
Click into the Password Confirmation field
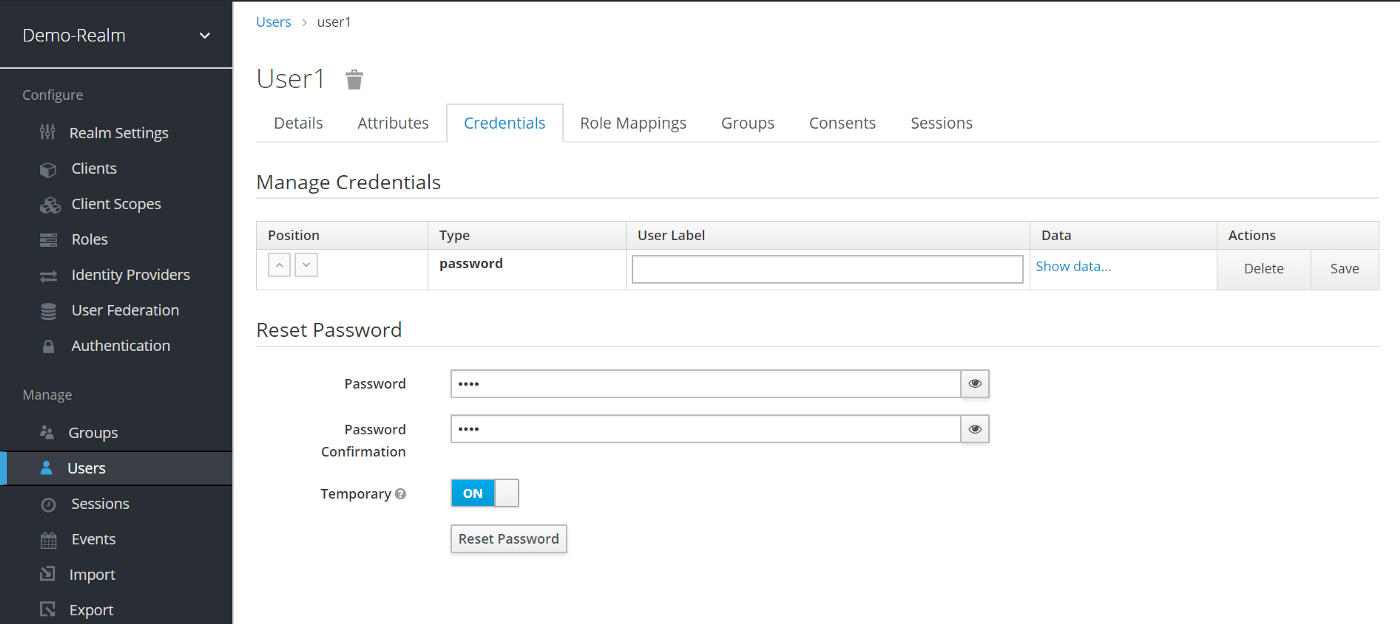click(706, 429)
